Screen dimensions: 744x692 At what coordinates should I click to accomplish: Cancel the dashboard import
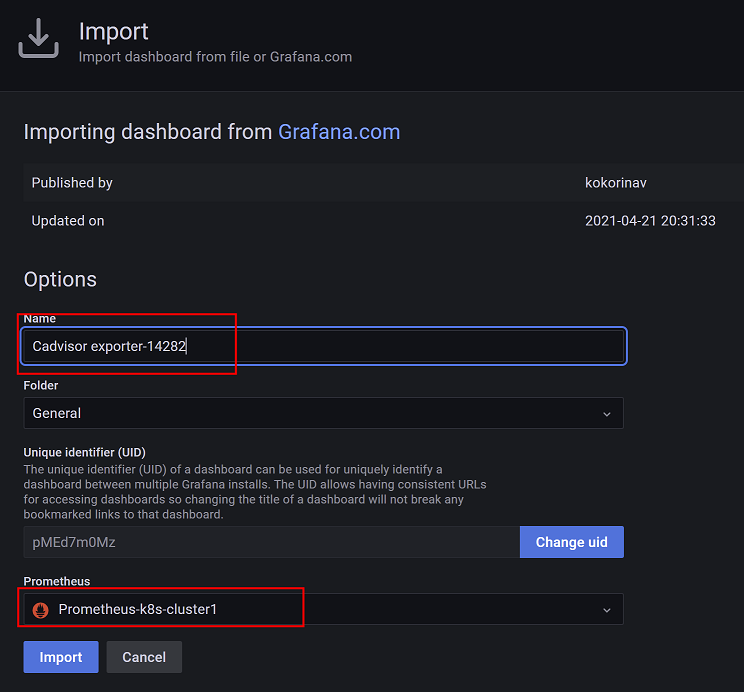(x=144, y=657)
